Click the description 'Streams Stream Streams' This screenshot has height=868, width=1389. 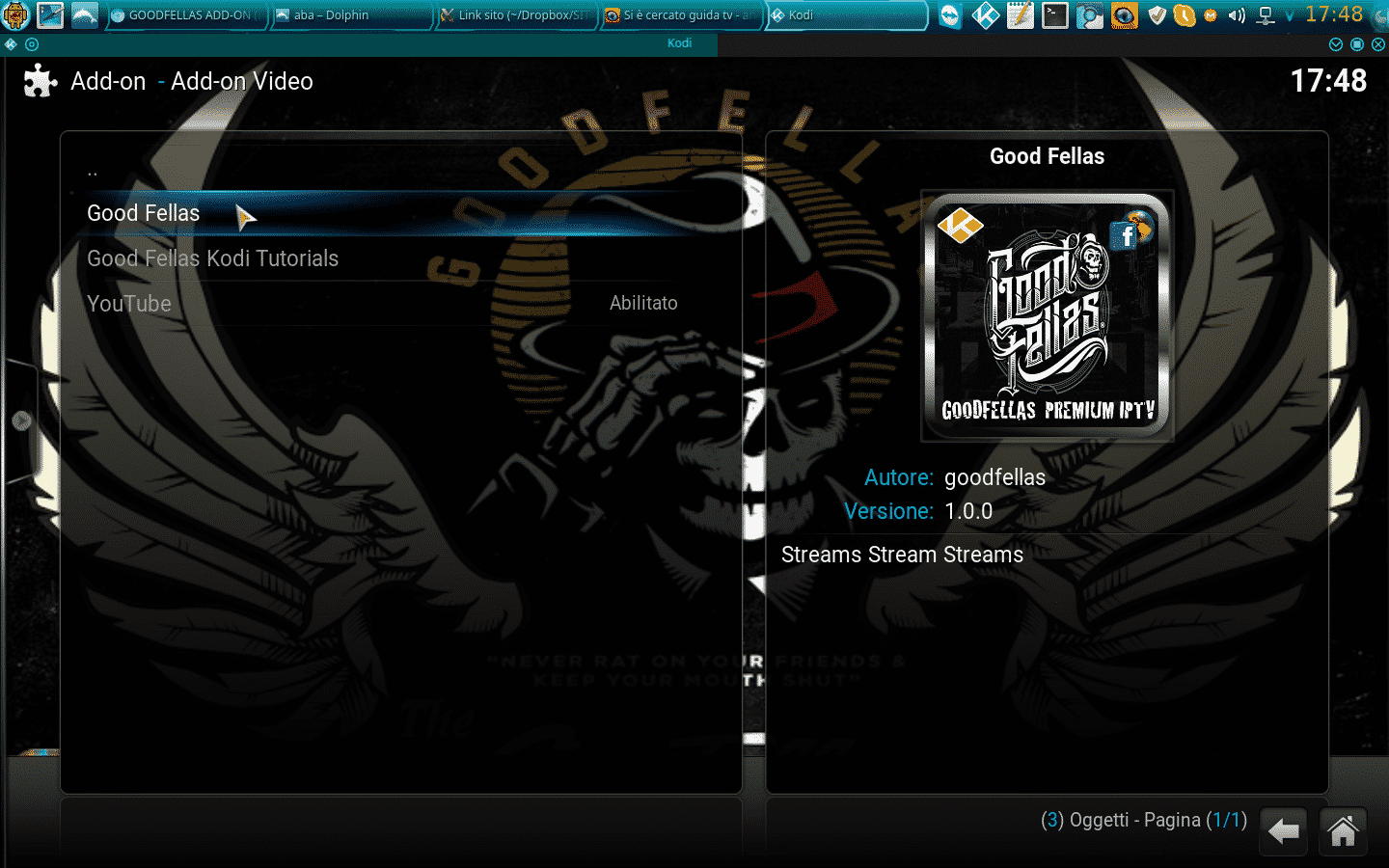click(x=902, y=555)
